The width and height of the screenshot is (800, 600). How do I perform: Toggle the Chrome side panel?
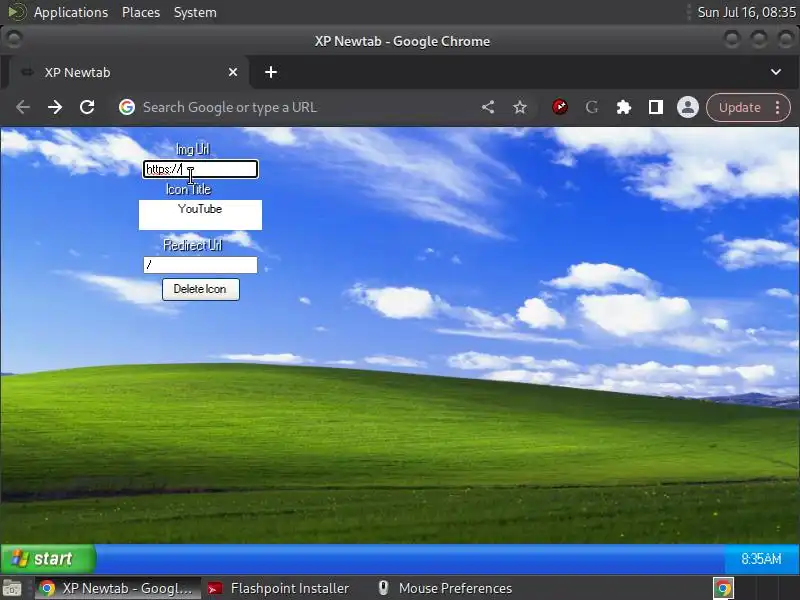click(x=656, y=107)
